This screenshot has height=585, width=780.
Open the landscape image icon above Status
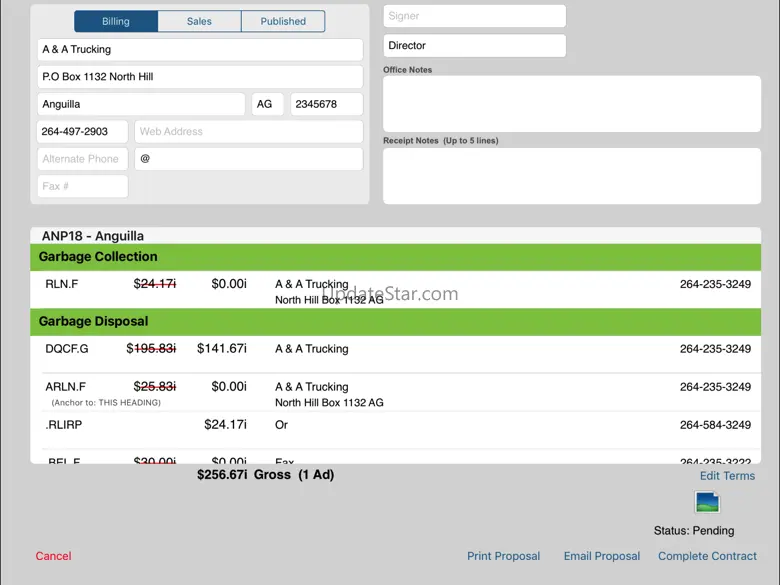(x=707, y=502)
